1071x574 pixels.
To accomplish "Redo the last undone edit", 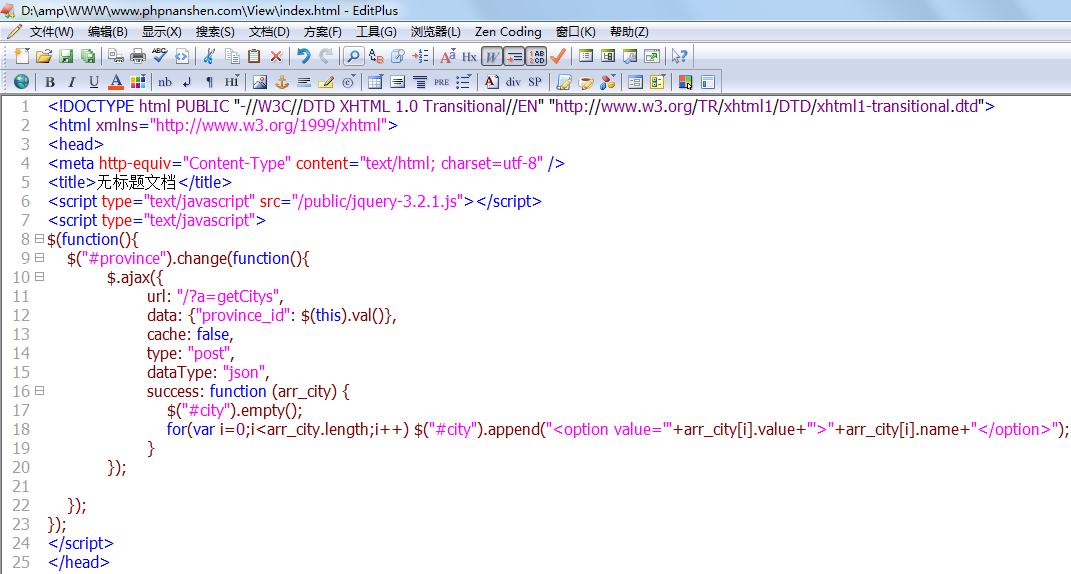I will point(326,56).
